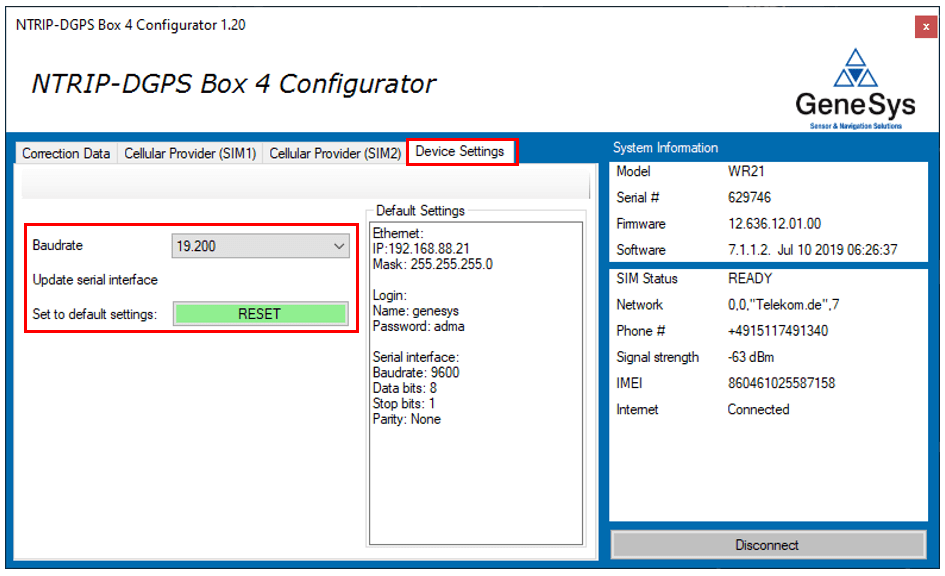
Task: Click the Baudrate label
Action: pos(58,245)
